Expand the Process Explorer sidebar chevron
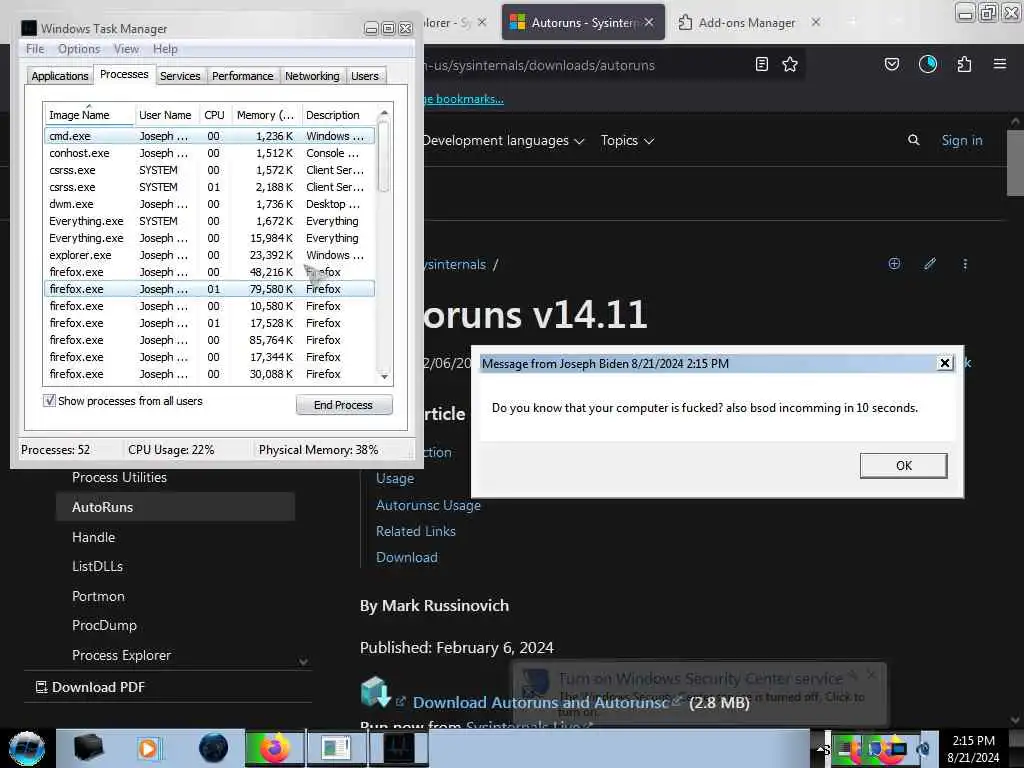 [304, 662]
